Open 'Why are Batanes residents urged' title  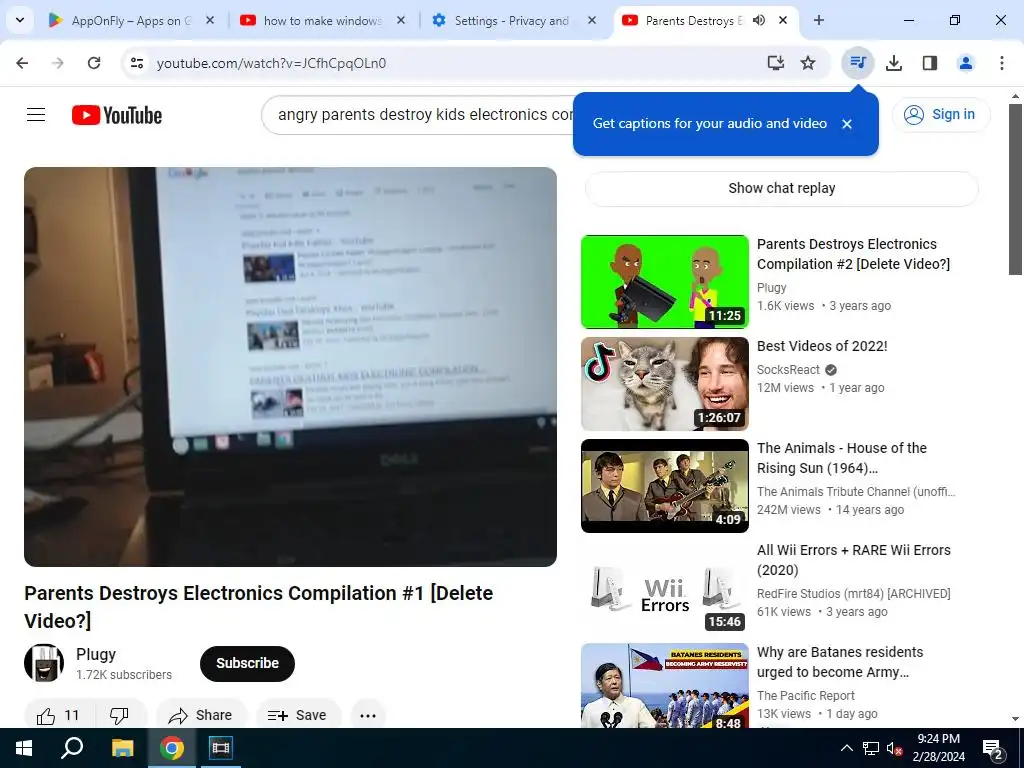[840, 662]
